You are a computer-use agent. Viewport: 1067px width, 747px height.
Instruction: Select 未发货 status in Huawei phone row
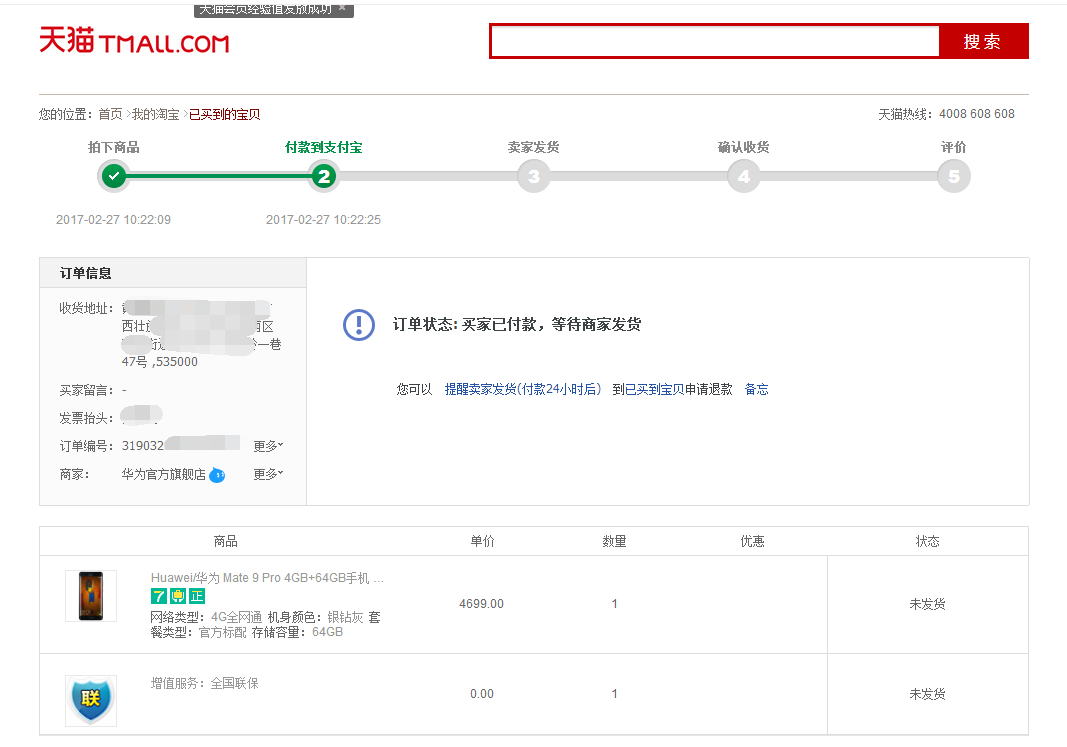pyautogui.click(x=928, y=603)
